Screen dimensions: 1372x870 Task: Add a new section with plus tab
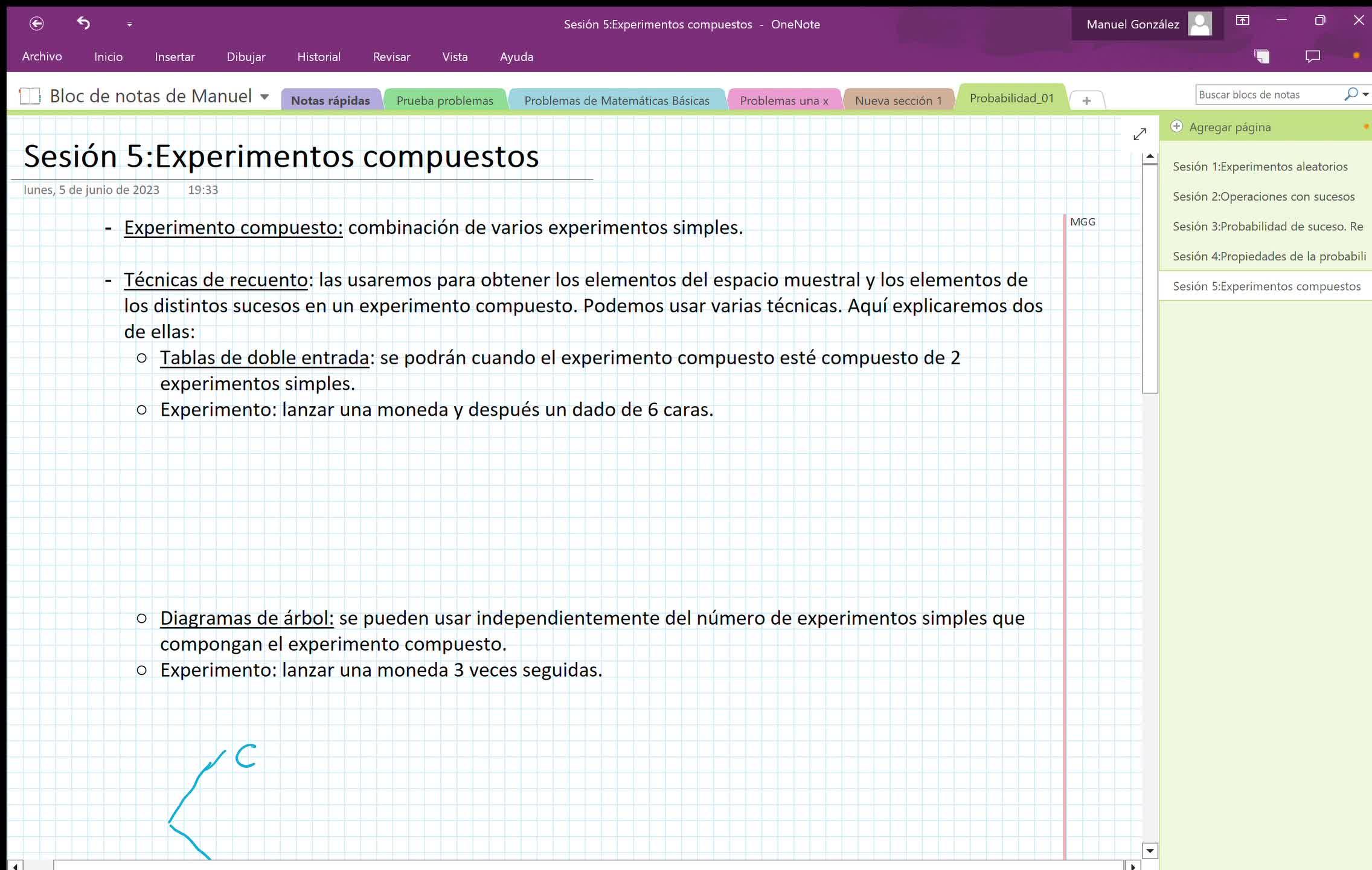click(x=1086, y=100)
